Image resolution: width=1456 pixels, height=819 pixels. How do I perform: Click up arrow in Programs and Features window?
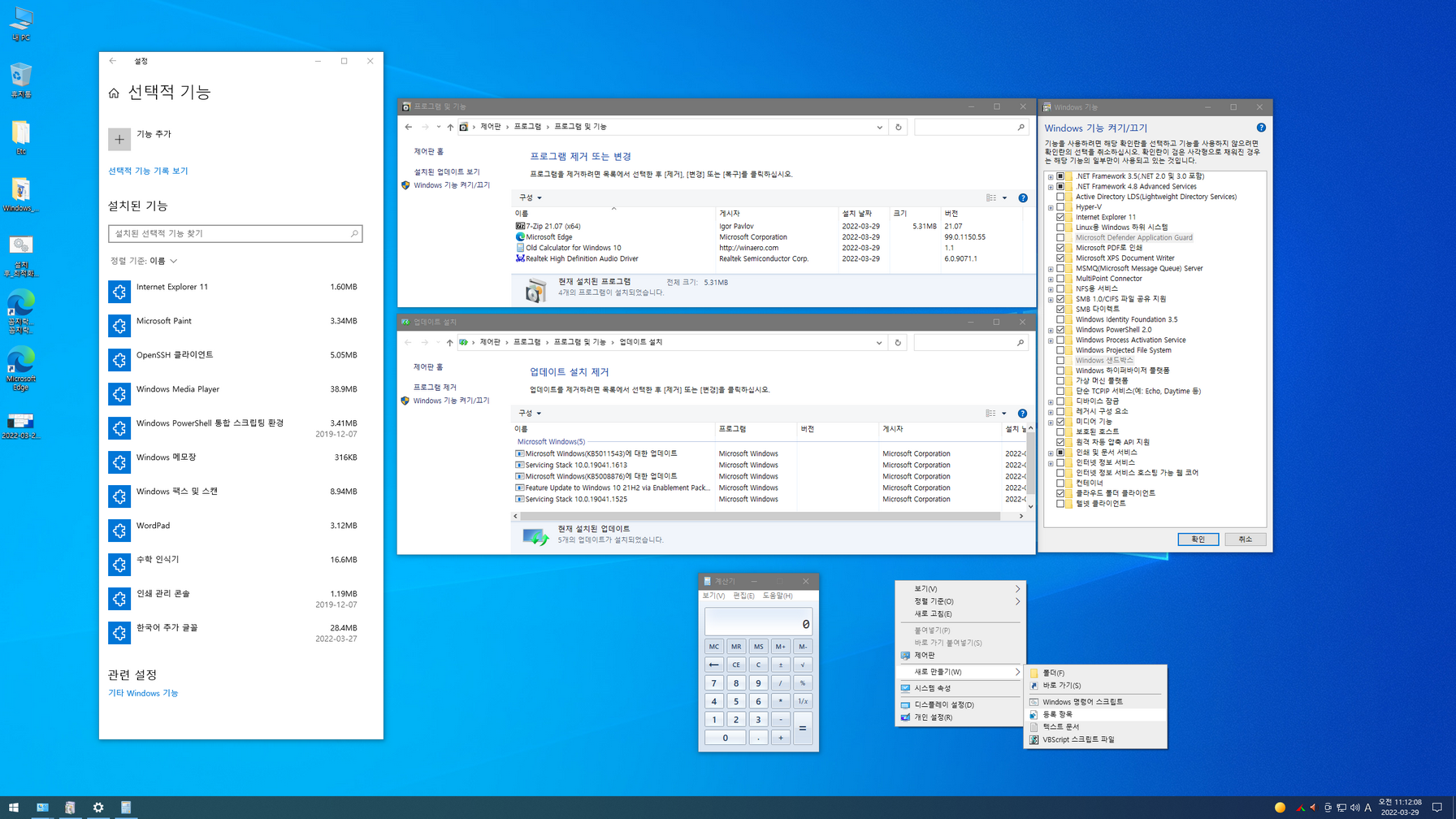coord(450,127)
